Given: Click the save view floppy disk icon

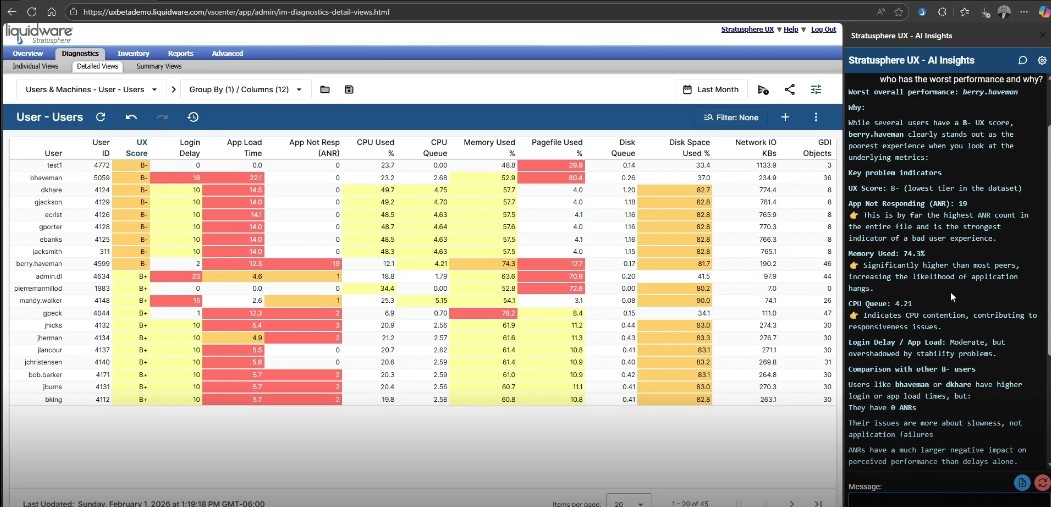Looking at the screenshot, I should (x=349, y=90).
